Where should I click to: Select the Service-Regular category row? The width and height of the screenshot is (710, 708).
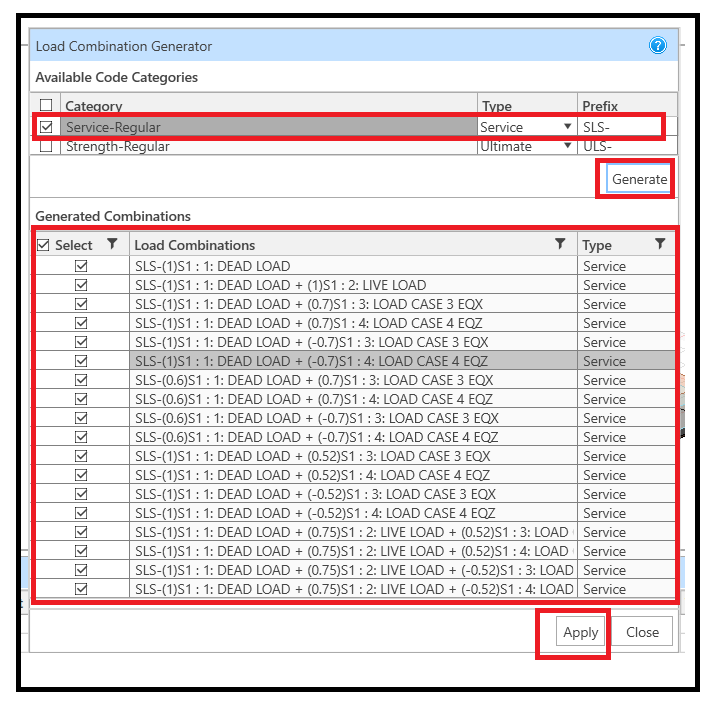269,127
